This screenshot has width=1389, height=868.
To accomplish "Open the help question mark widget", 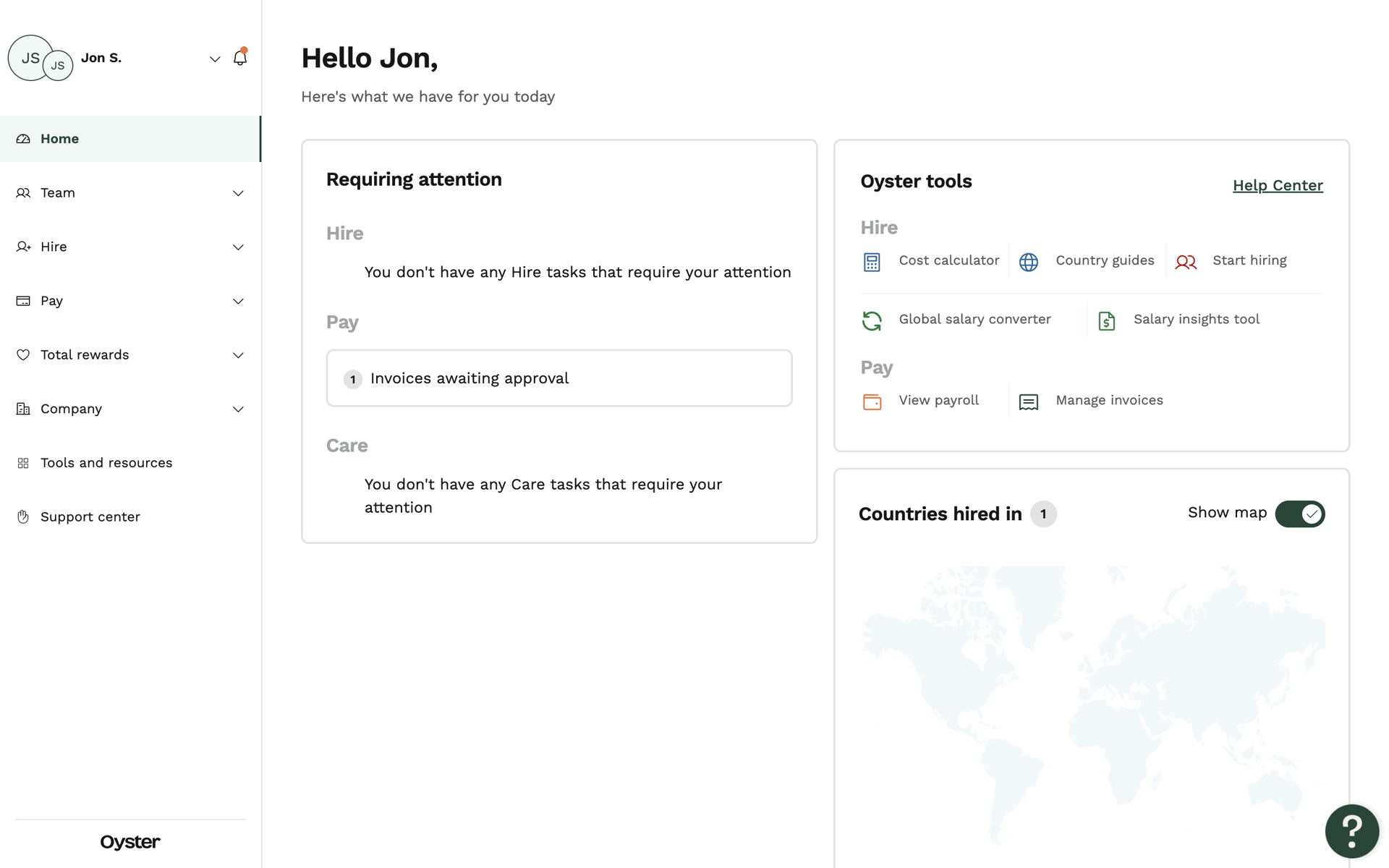I will click(1351, 831).
